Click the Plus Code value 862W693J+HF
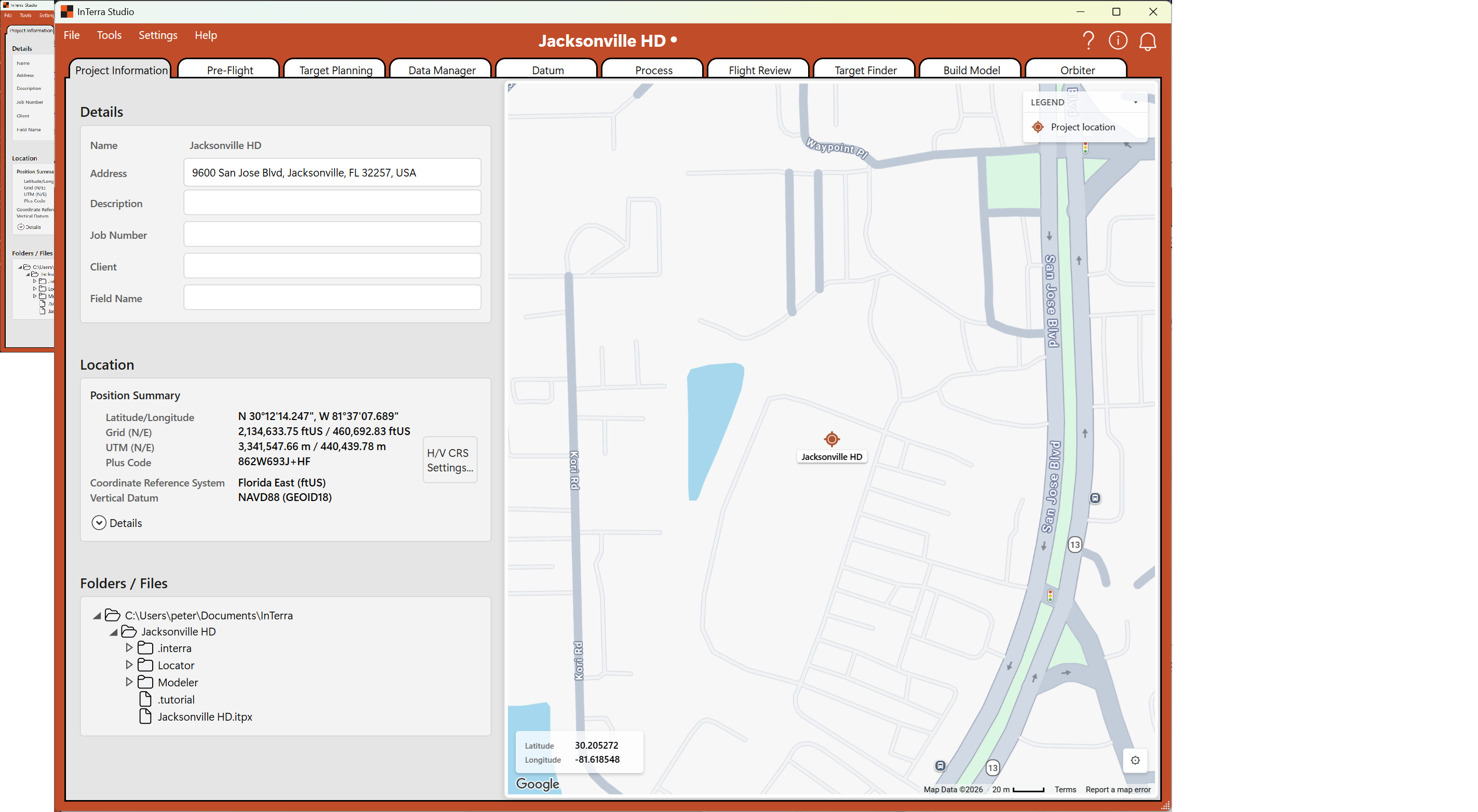1478x812 pixels. point(274,462)
